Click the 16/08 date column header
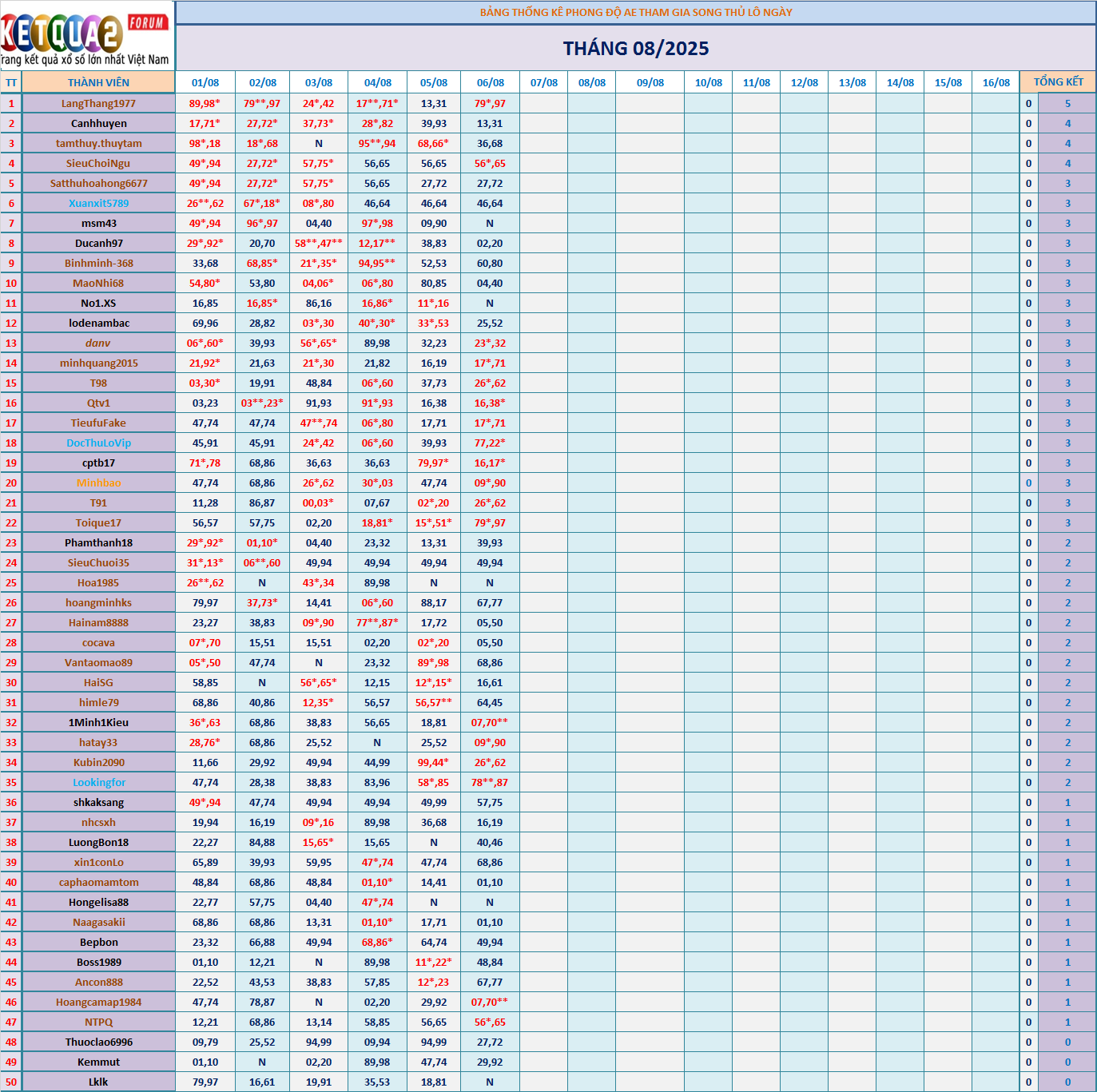1097x1092 pixels. (x=996, y=82)
